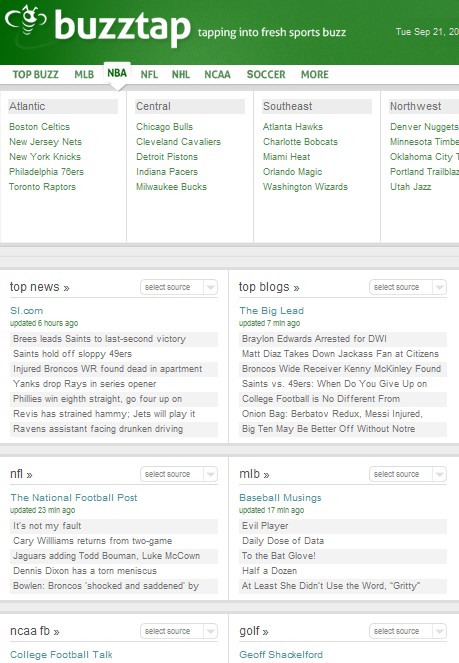459x663 pixels.
Task: Open the SI.com source link
Action: pos(27,311)
